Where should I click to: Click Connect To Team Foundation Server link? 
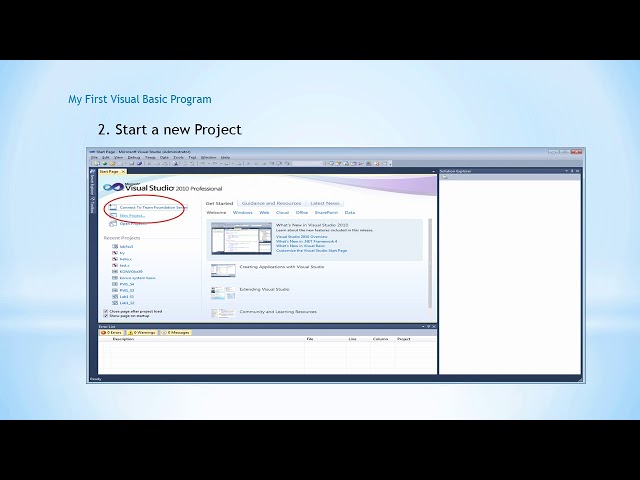point(153,207)
